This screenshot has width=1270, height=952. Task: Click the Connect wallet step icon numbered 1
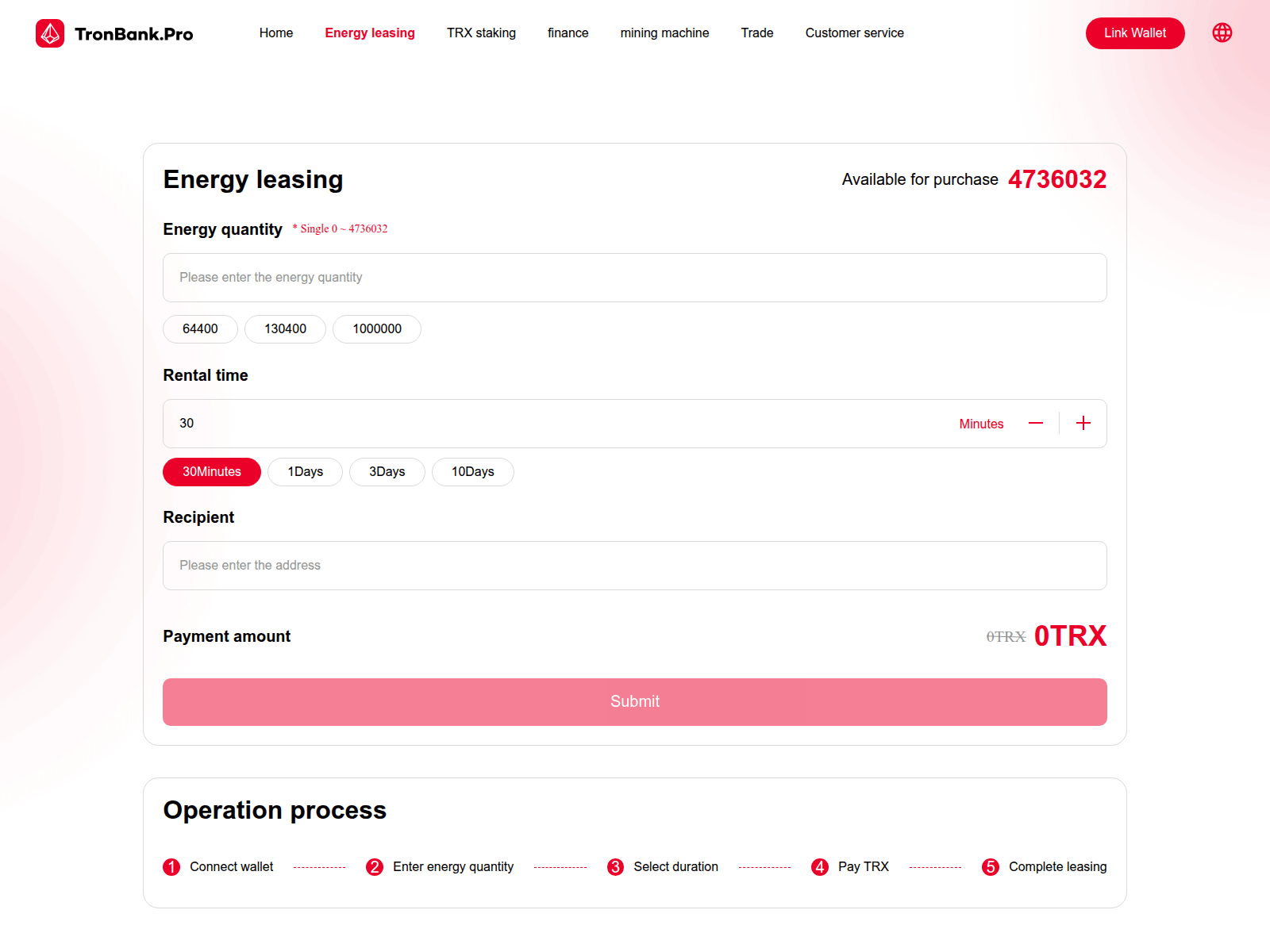pyautogui.click(x=171, y=866)
